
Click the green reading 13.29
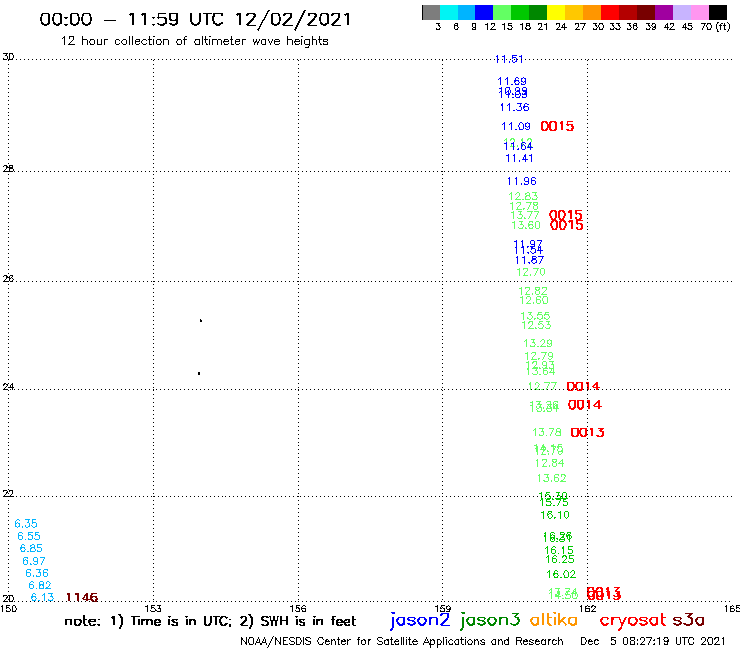tap(538, 343)
